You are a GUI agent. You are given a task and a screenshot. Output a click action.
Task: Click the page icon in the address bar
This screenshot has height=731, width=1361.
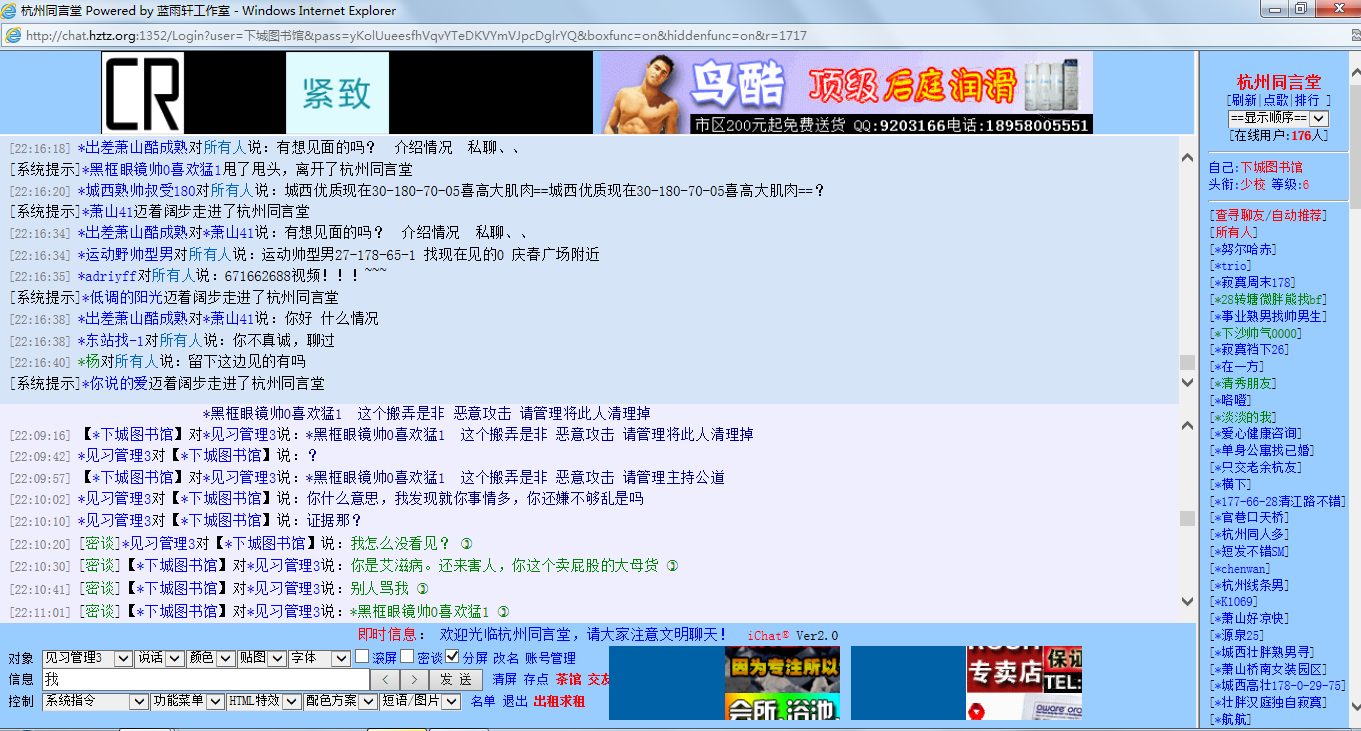(13, 36)
